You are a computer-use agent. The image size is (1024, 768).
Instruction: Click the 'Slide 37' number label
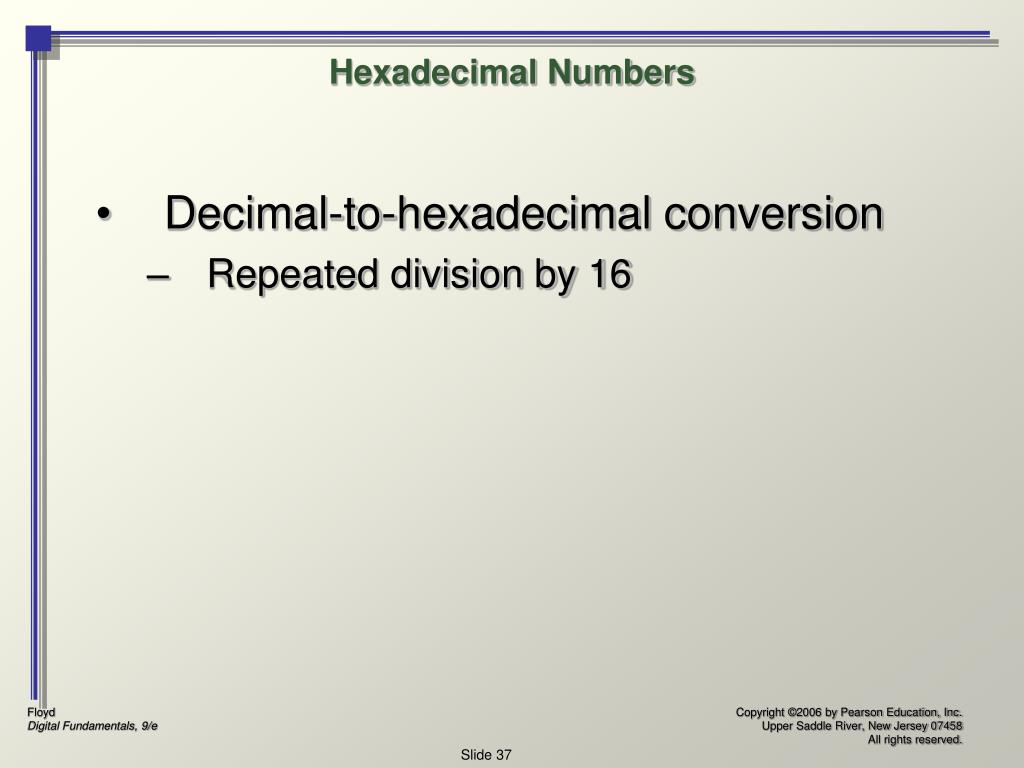(x=486, y=755)
